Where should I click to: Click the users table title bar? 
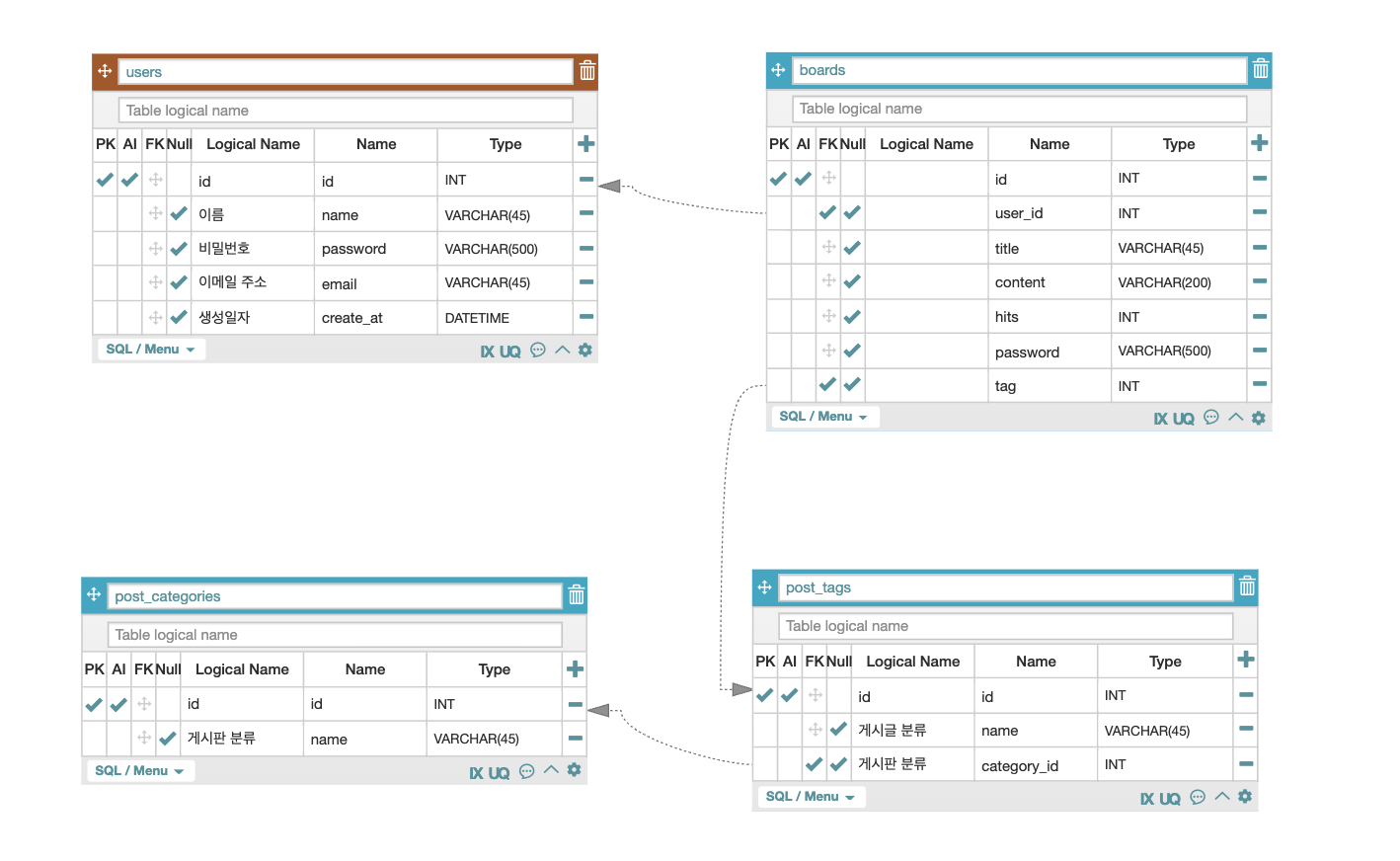point(345,71)
